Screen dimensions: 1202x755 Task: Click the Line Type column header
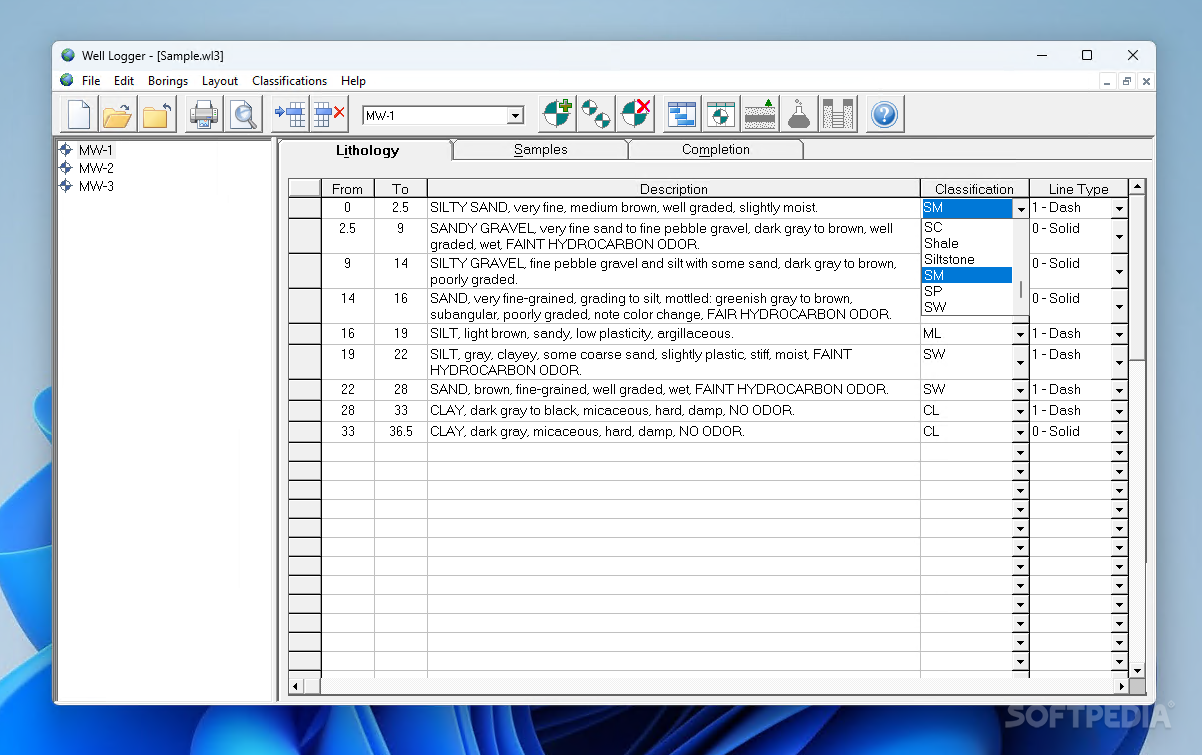point(1078,189)
